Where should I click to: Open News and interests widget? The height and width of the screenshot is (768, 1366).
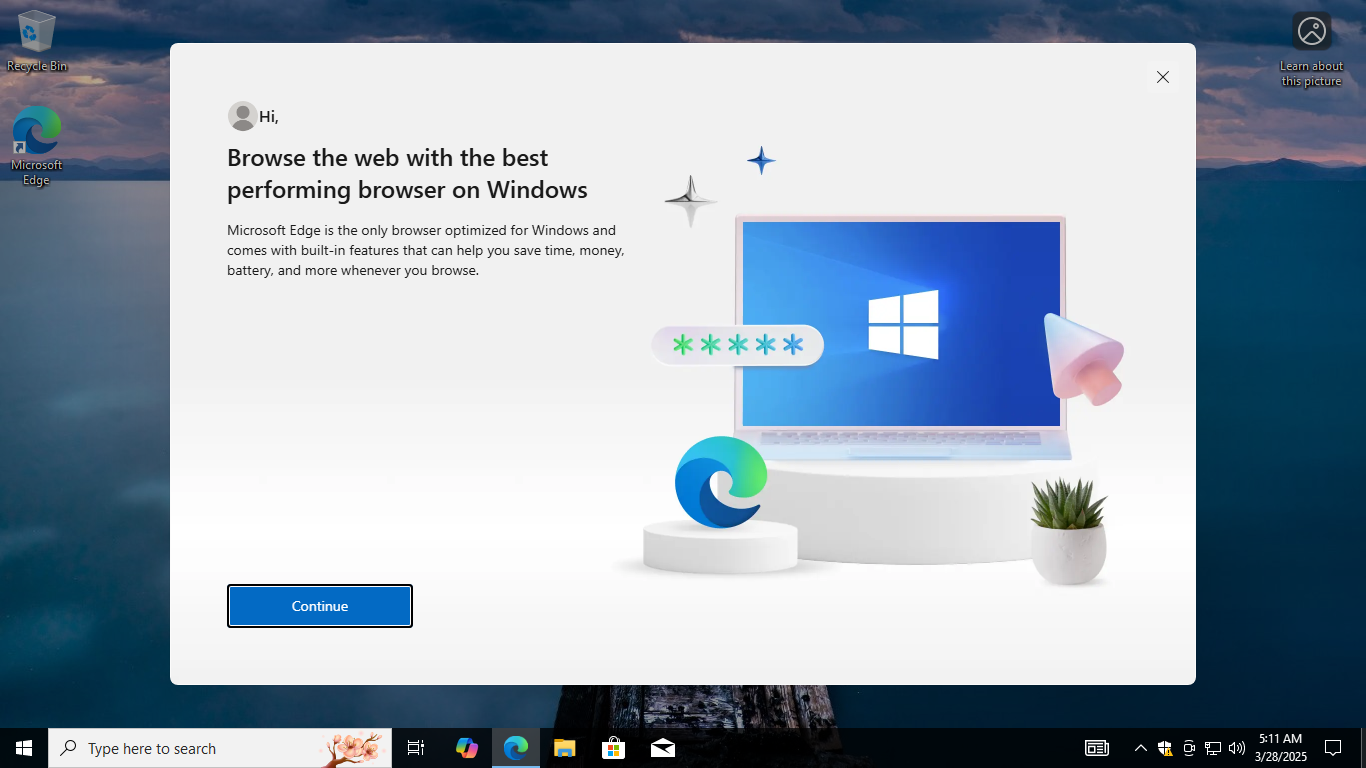click(x=1097, y=748)
